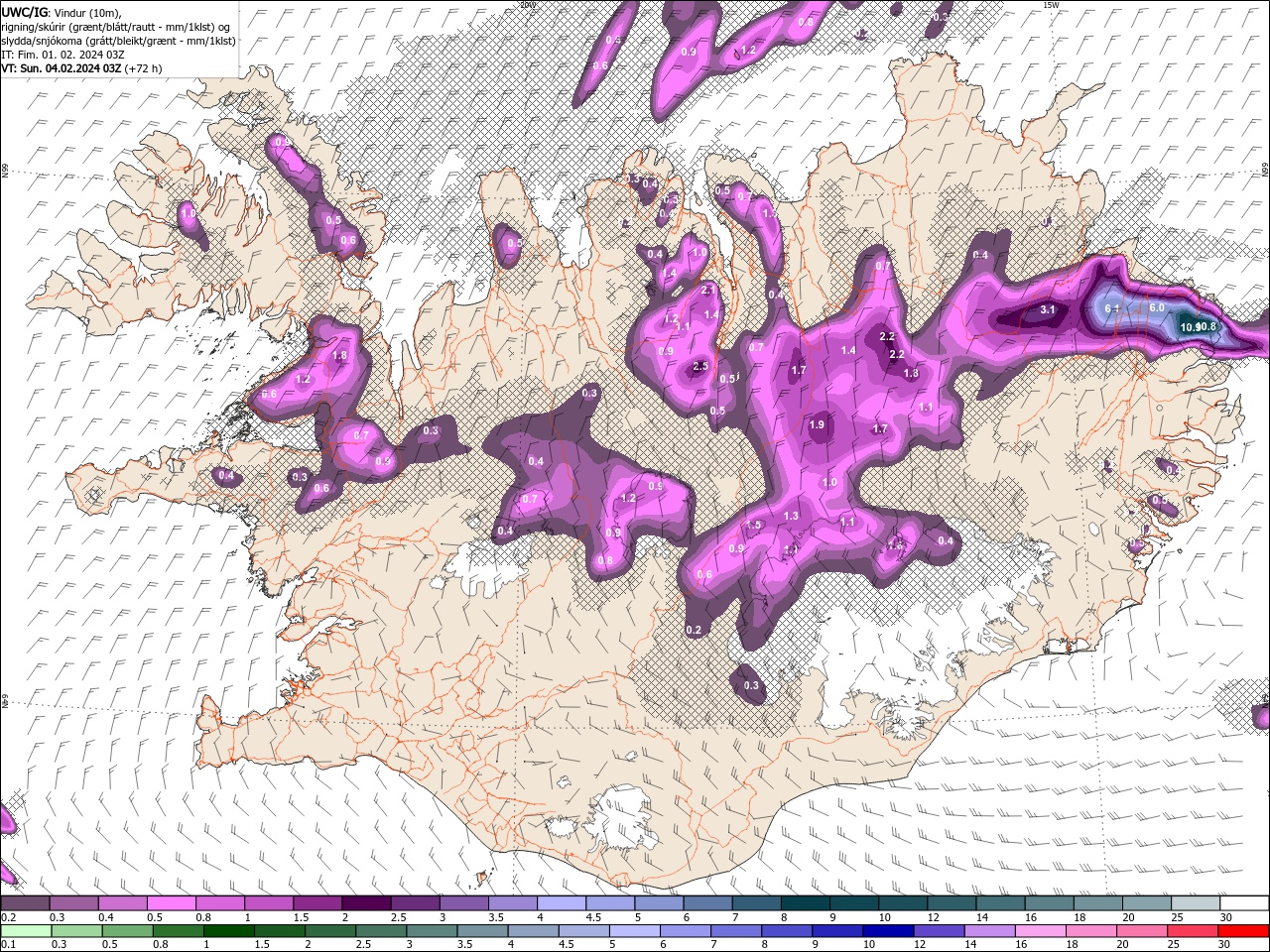The height and width of the screenshot is (952, 1270).
Task: Click the 18 pink swatch in the bottom legend bar
Action: [1091, 931]
